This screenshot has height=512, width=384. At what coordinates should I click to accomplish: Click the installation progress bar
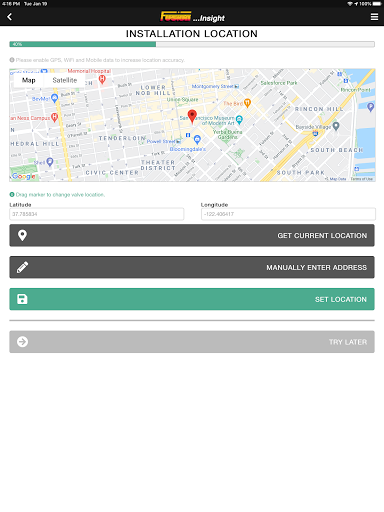click(192, 44)
